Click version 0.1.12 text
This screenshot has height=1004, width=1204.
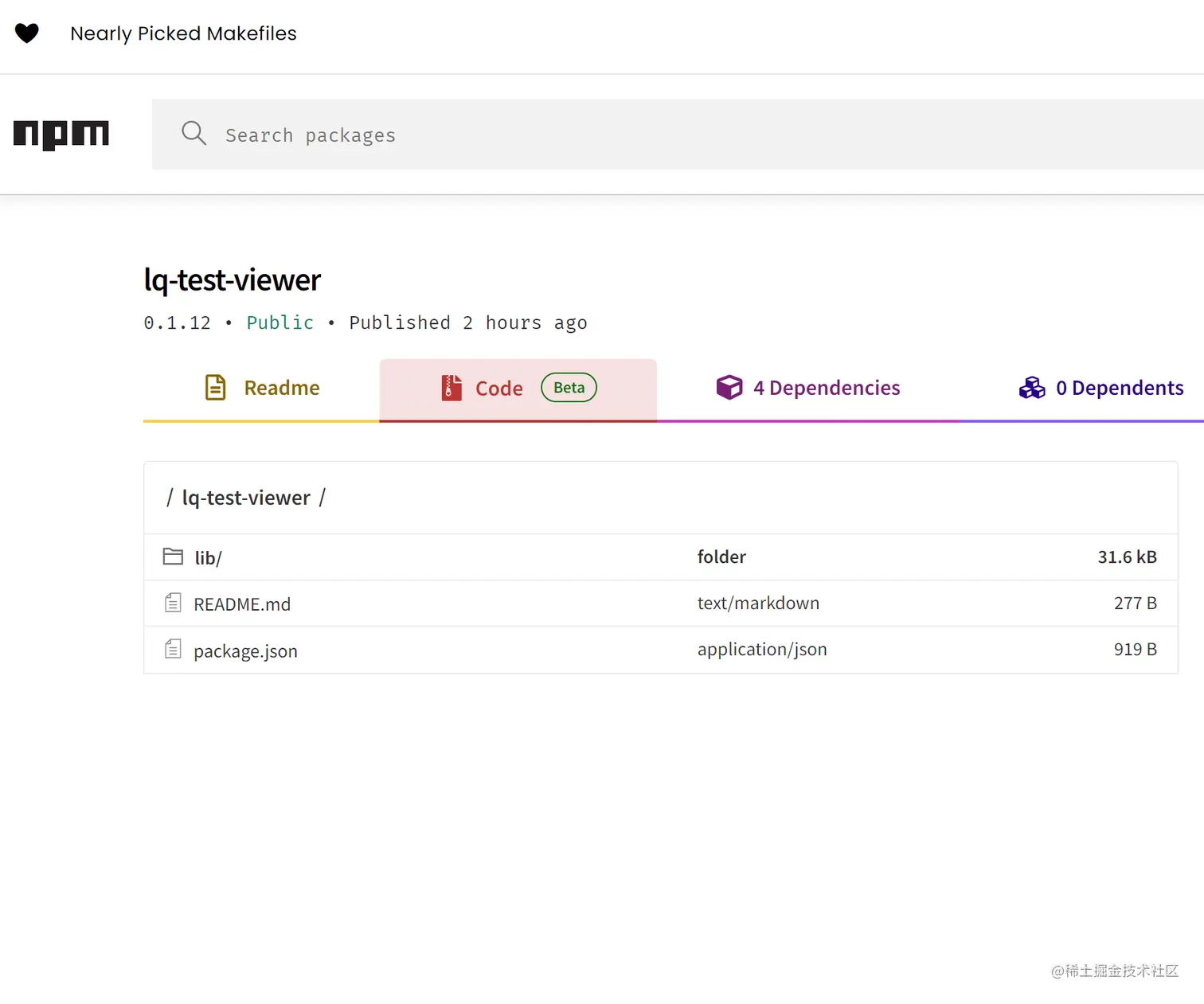(177, 322)
